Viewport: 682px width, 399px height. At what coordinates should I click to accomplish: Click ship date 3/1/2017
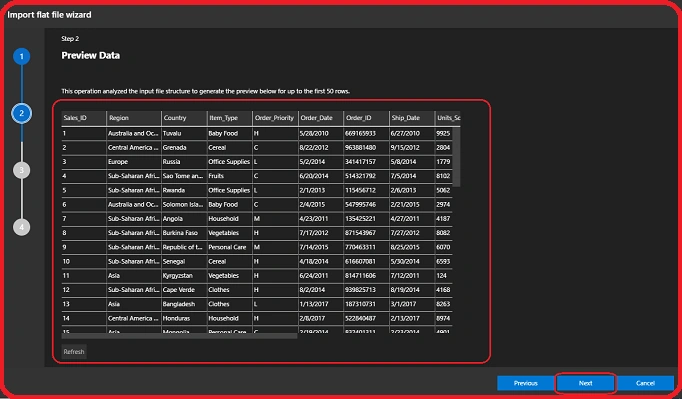412,304
